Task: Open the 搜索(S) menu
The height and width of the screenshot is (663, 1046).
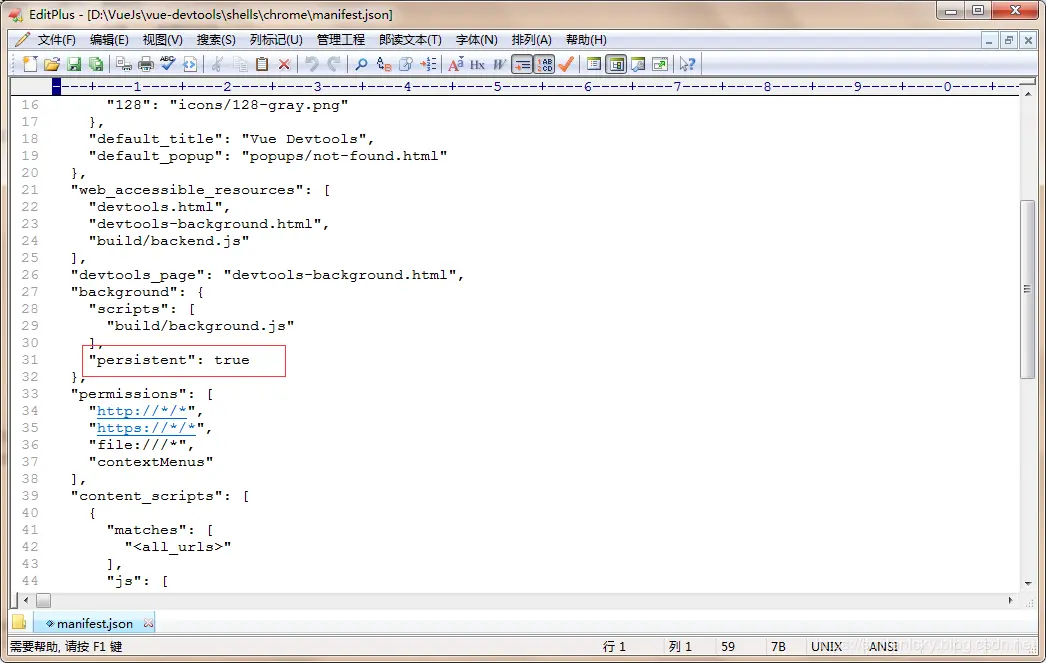Action: click(216, 40)
